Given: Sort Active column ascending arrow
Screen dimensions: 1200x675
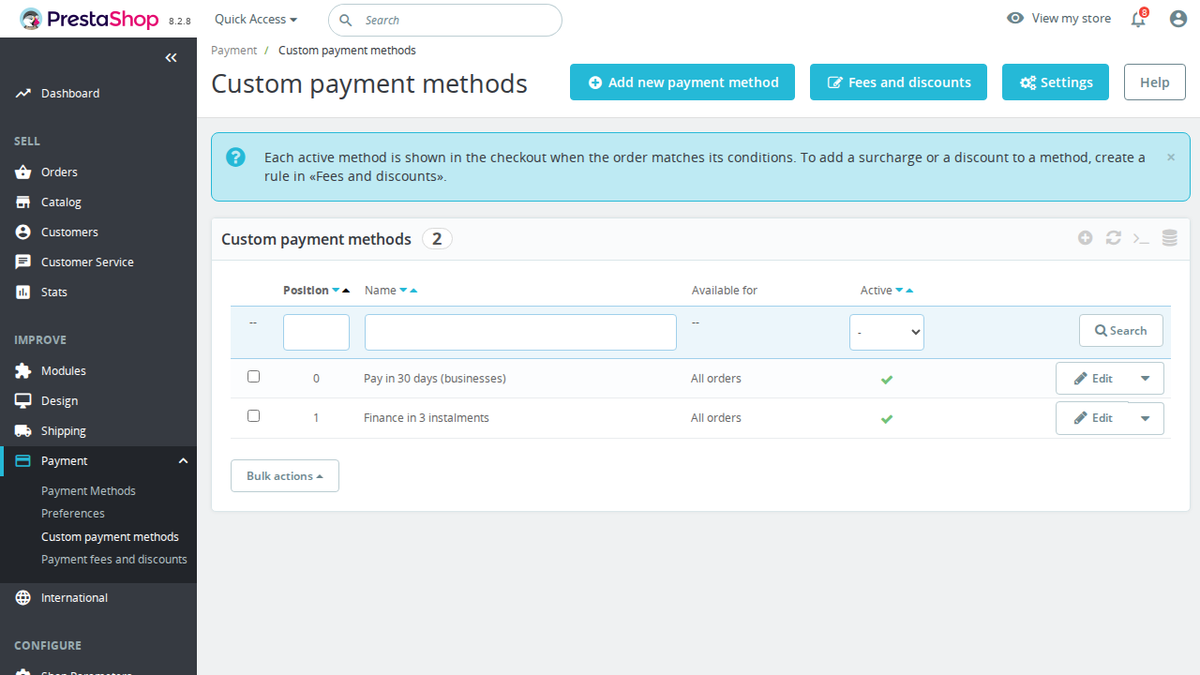Looking at the screenshot, I should (x=909, y=291).
